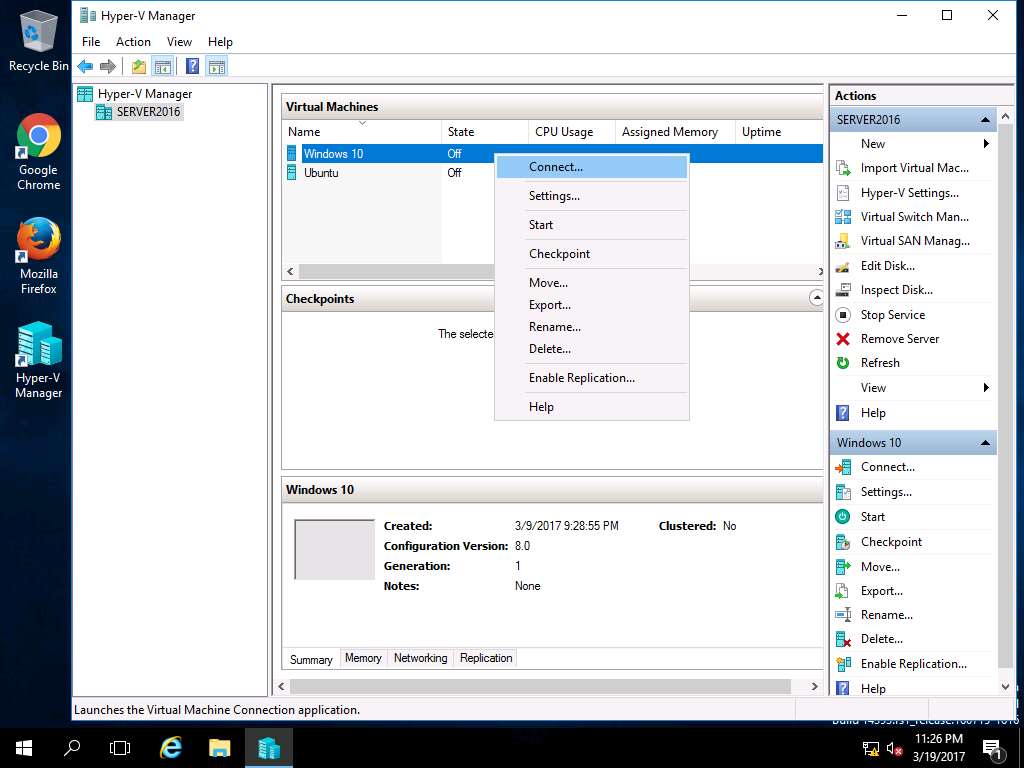Image resolution: width=1024 pixels, height=768 pixels.
Task: Click Connect in the Windows 10 actions section
Action: [x=887, y=467]
